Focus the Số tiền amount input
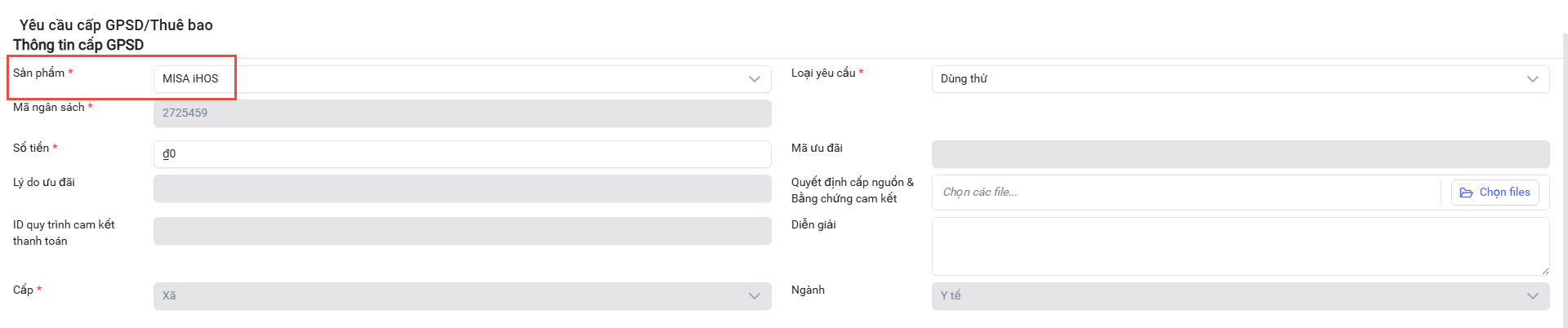 click(462, 154)
